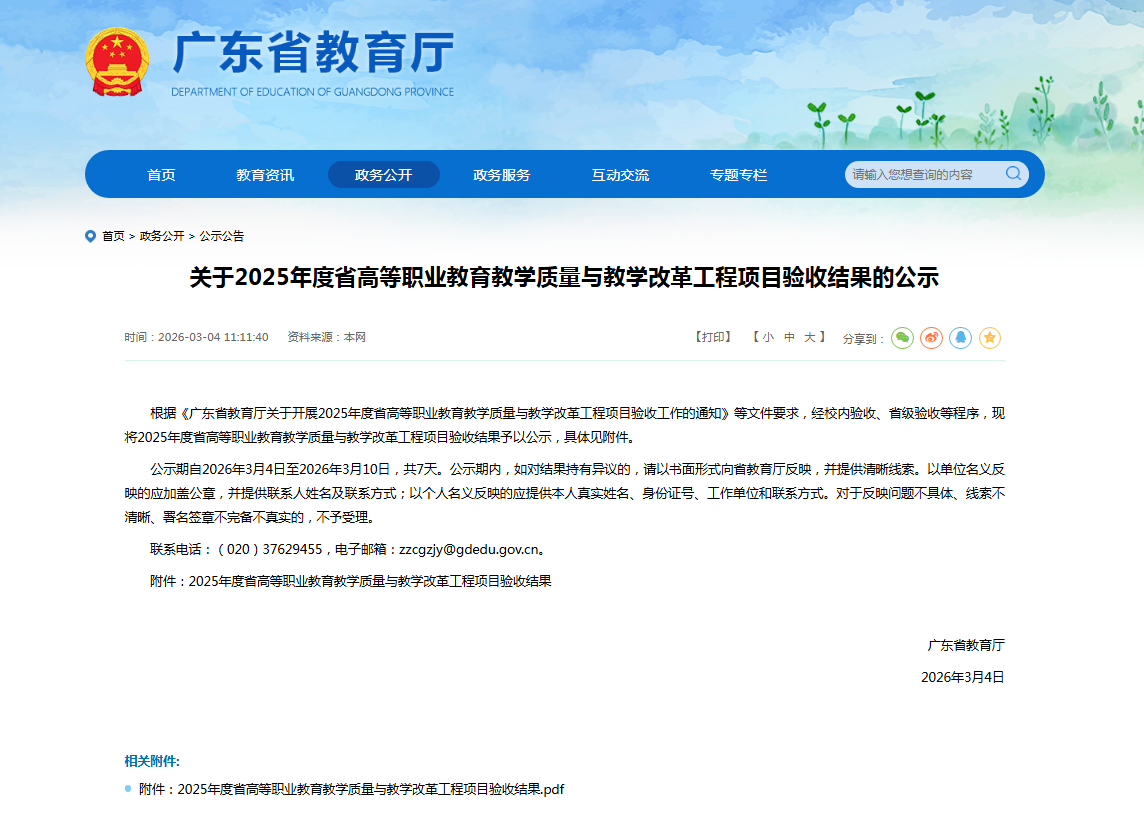Click the breadcrumb location pin icon

click(x=91, y=236)
